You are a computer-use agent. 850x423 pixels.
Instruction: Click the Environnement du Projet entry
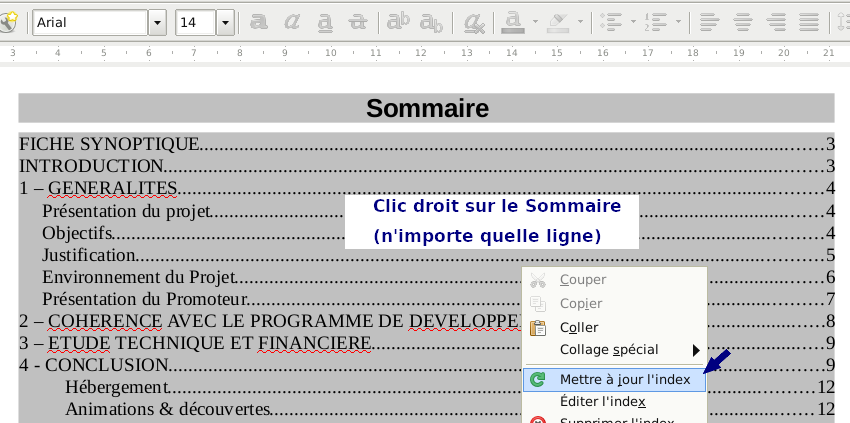pyautogui.click(x=138, y=277)
